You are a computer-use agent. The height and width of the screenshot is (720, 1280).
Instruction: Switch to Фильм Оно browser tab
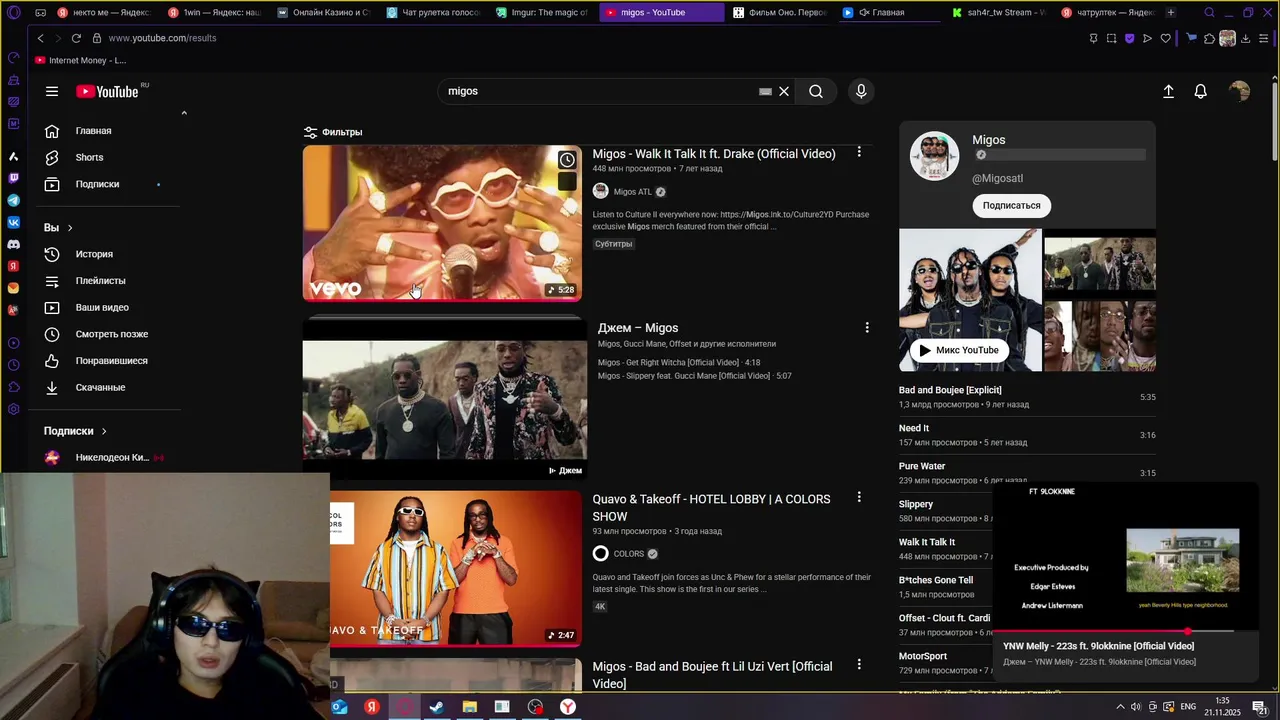779,12
